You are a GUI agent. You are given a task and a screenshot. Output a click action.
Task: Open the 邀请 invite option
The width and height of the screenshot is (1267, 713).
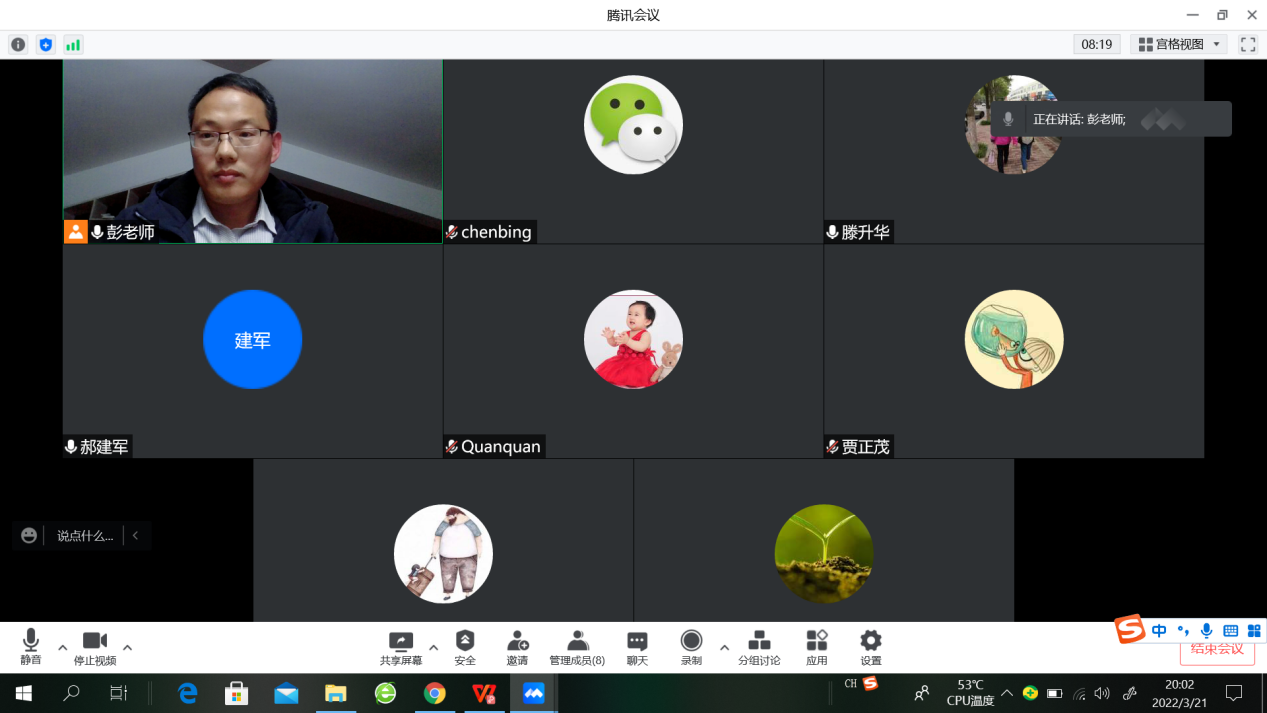(517, 648)
